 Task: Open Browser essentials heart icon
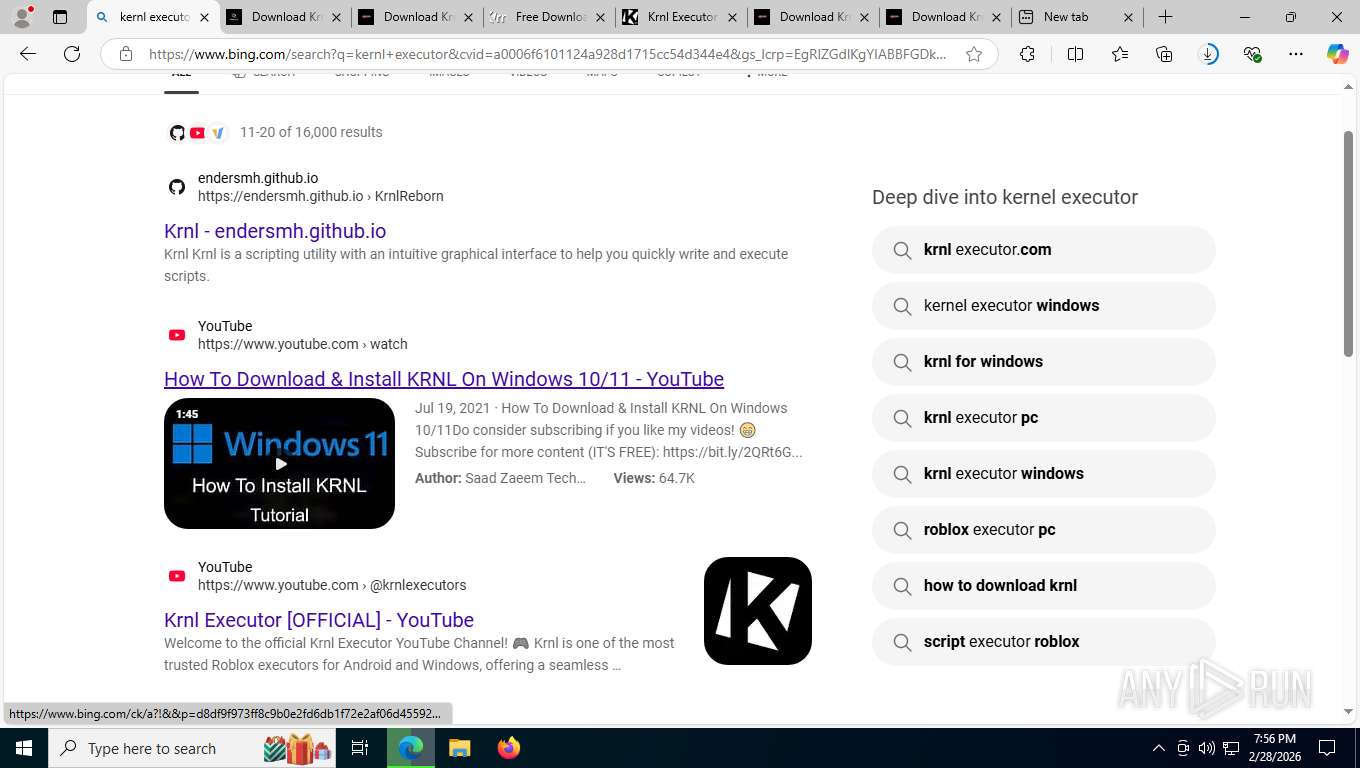pyautogui.click(x=1252, y=54)
